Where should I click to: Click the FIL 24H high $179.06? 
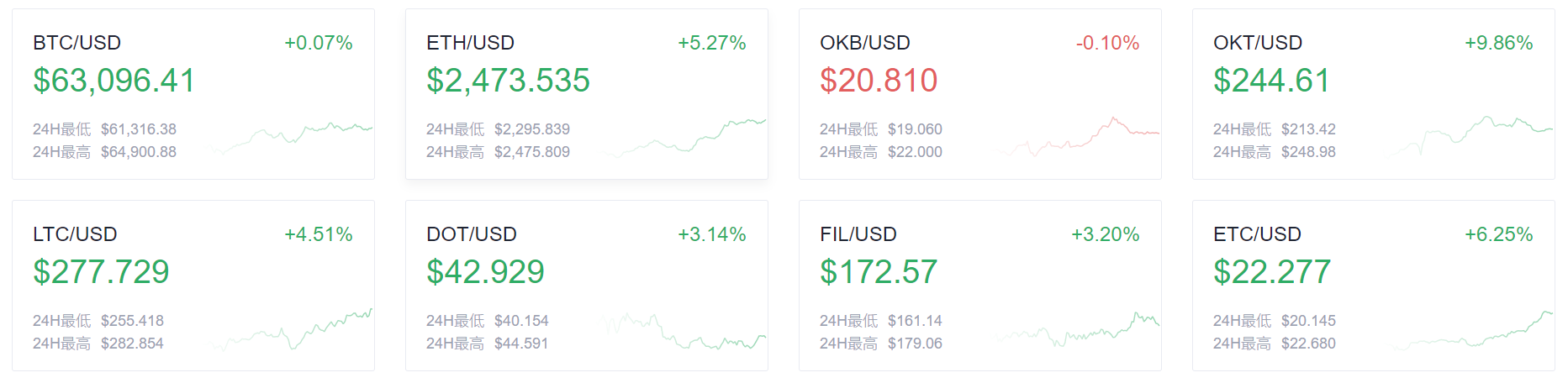915,344
